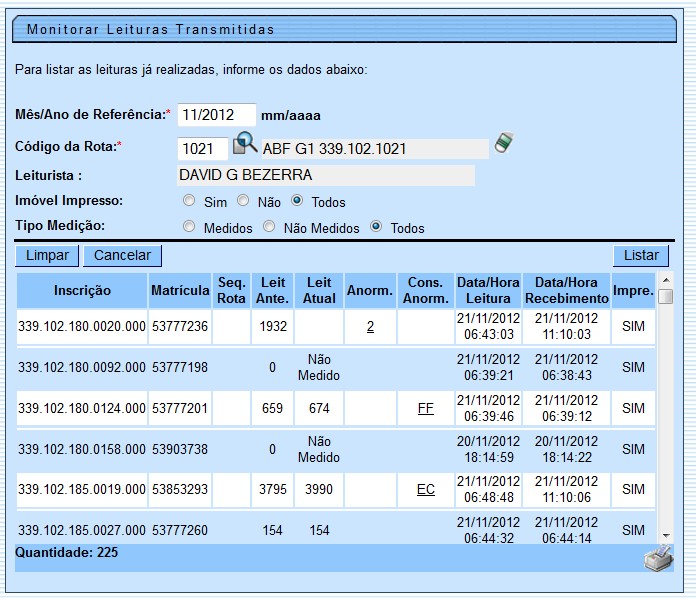The width and height of the screenshot is (696, 600).
Task: Choose 'Todos' for Imóvel Impresso
Action: click(297, 201)
